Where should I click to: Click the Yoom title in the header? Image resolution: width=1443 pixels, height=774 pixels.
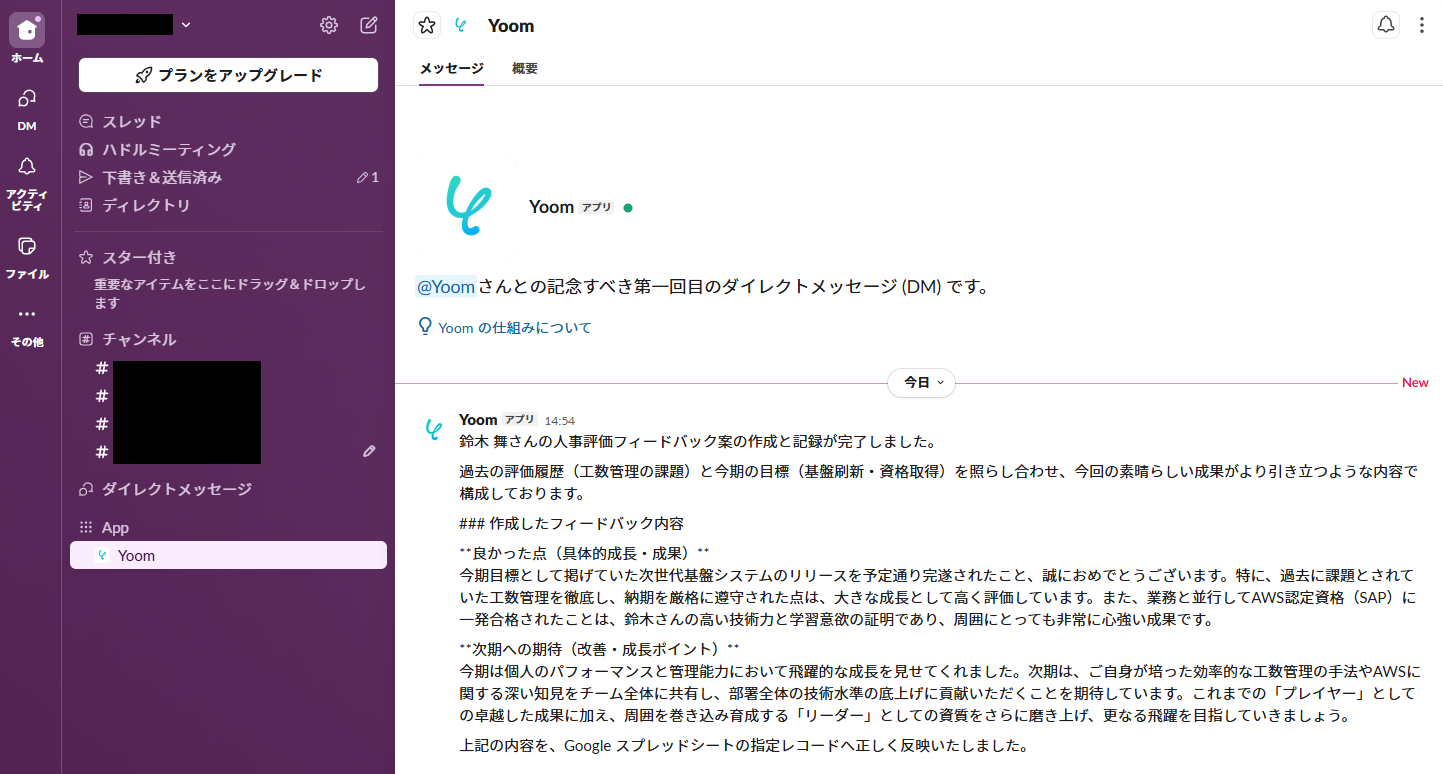[511, 26]
